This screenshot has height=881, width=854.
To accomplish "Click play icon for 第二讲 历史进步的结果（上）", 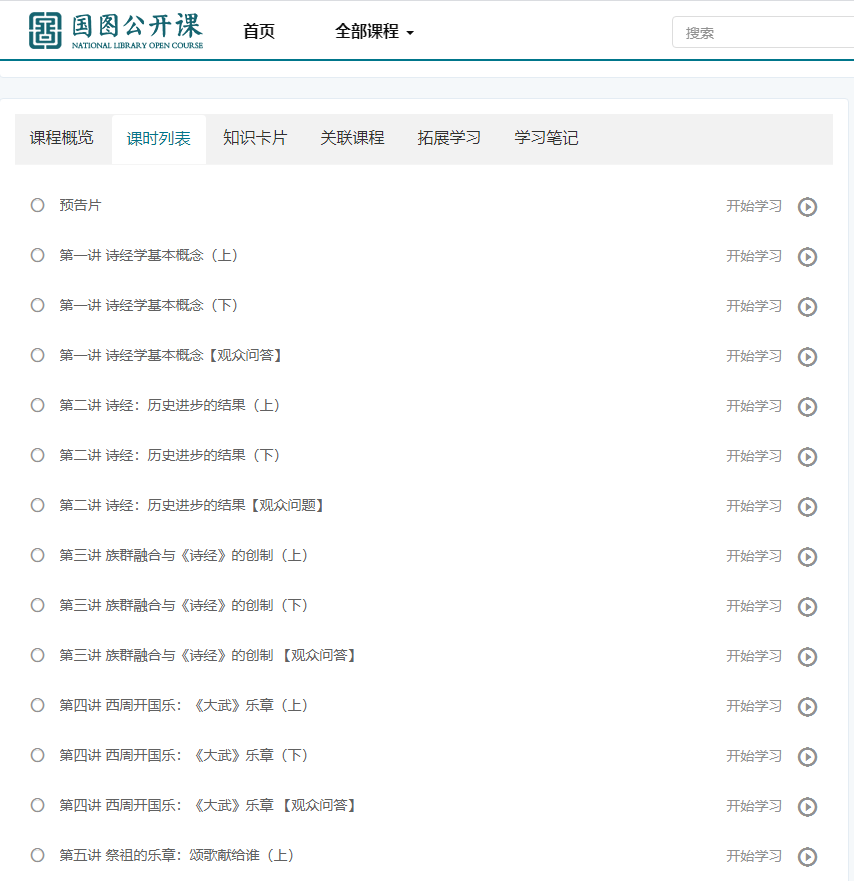I will pyautogui.click(x=807, y=407).
